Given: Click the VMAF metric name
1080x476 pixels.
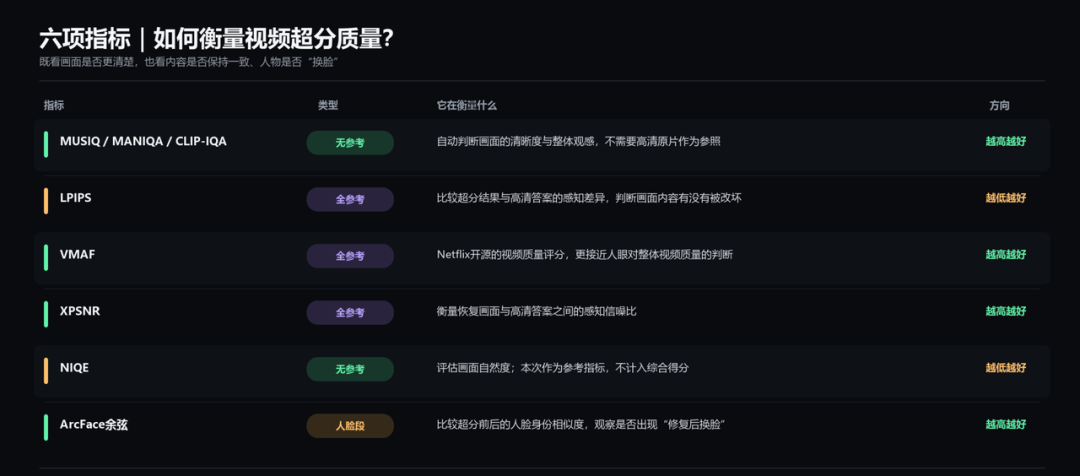Looking at the screenshot, I should pos(77,254).
